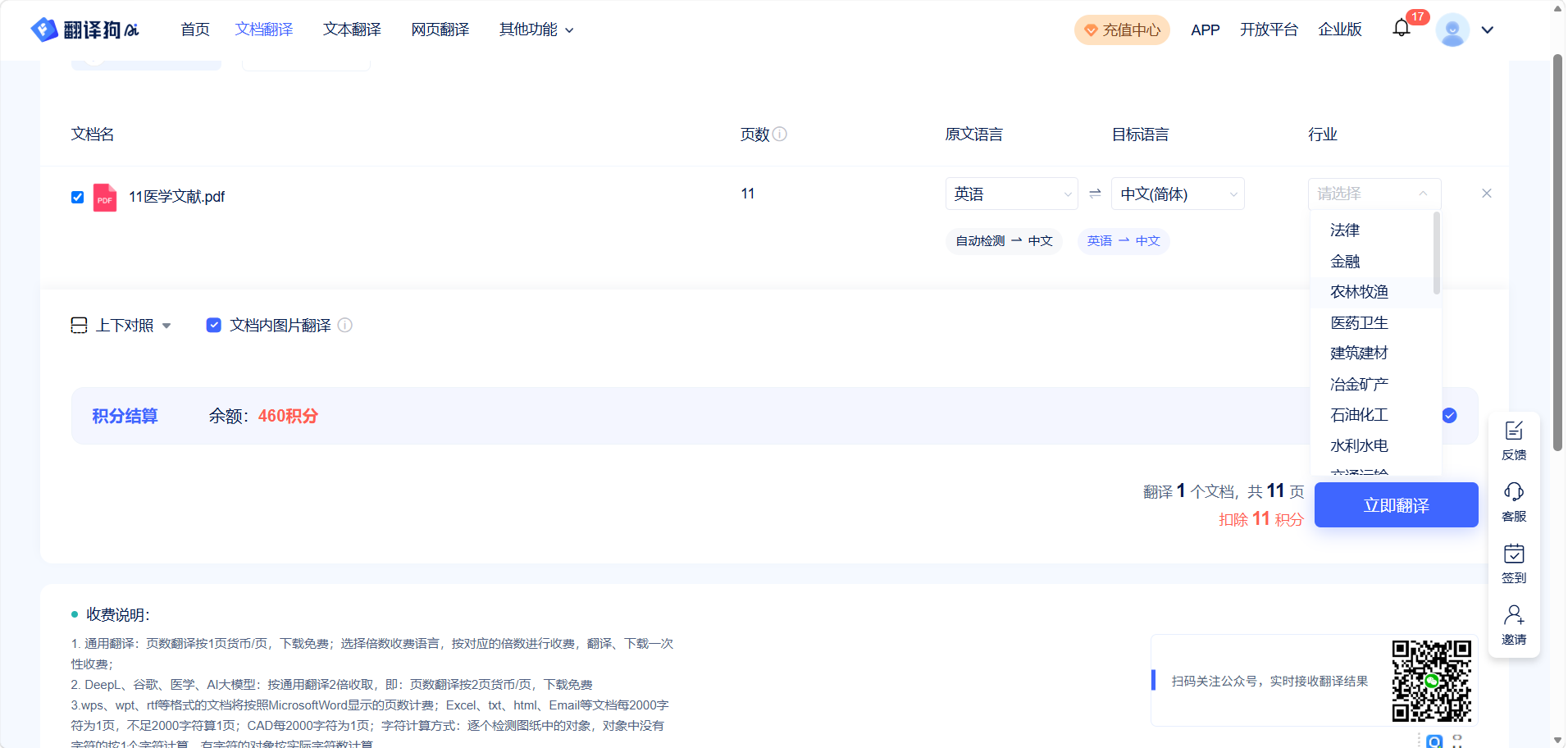Click the 11医学文献.pdf file name

(x=176, y=197)
